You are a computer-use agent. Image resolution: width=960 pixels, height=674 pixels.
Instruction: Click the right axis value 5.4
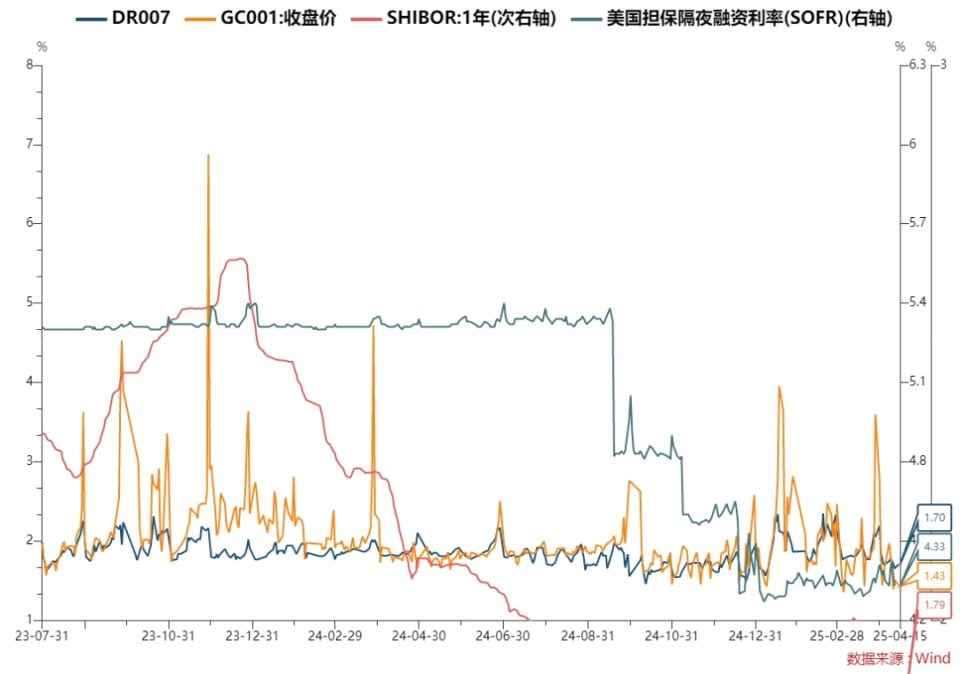(917, 302)
